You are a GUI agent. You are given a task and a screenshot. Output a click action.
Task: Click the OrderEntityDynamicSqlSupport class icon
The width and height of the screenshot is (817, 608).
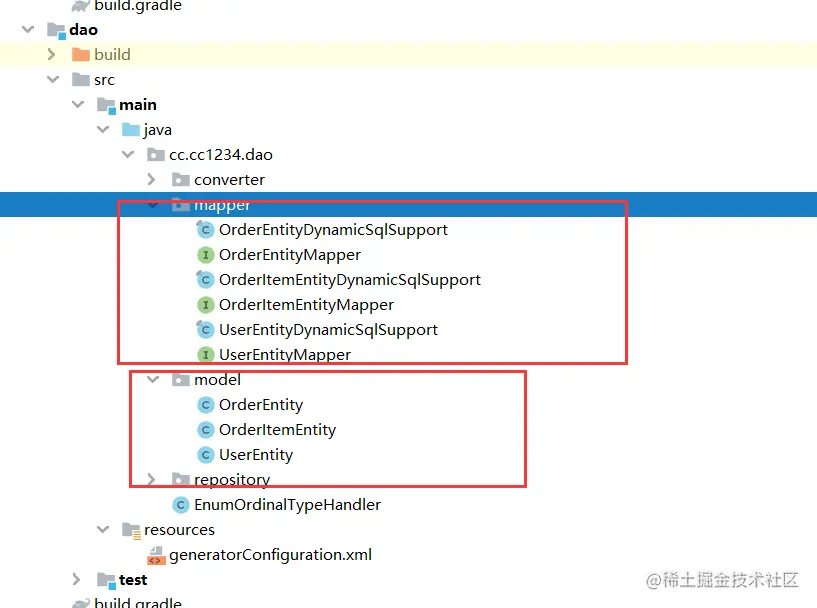point(205,230)
